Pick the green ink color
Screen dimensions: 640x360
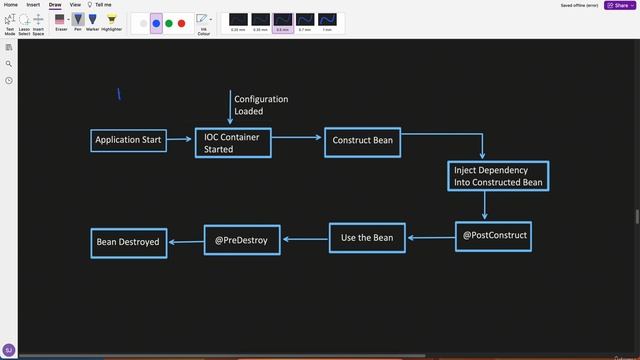coord(169,24)
